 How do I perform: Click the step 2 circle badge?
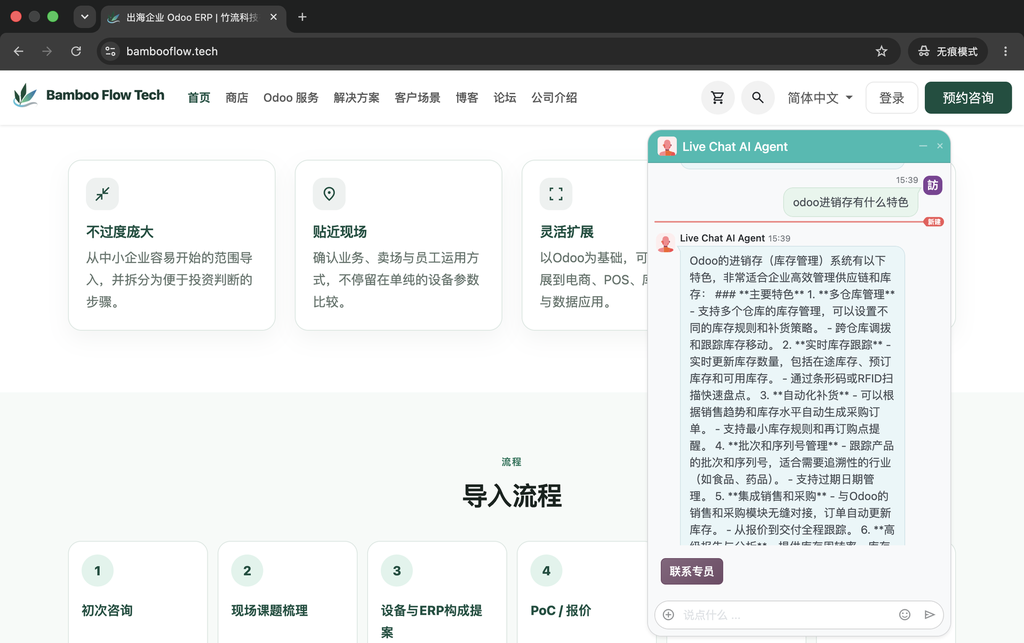coord(247,571)
